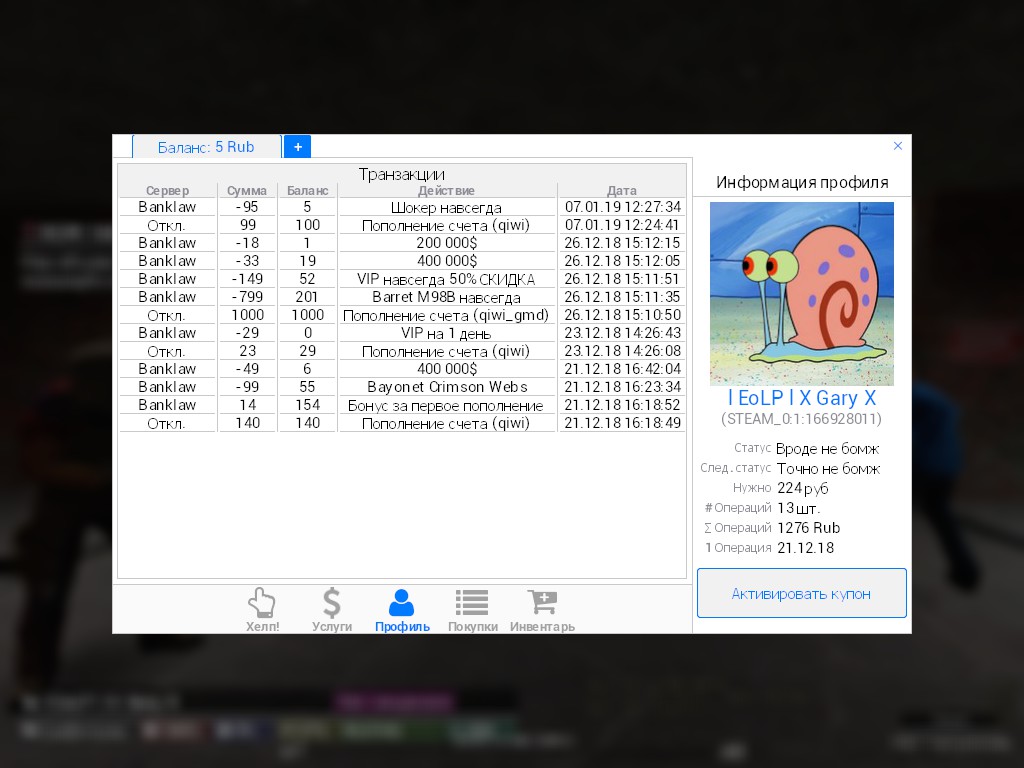
Task: Sort by the Сумма column header
Action: pos(247,190)
